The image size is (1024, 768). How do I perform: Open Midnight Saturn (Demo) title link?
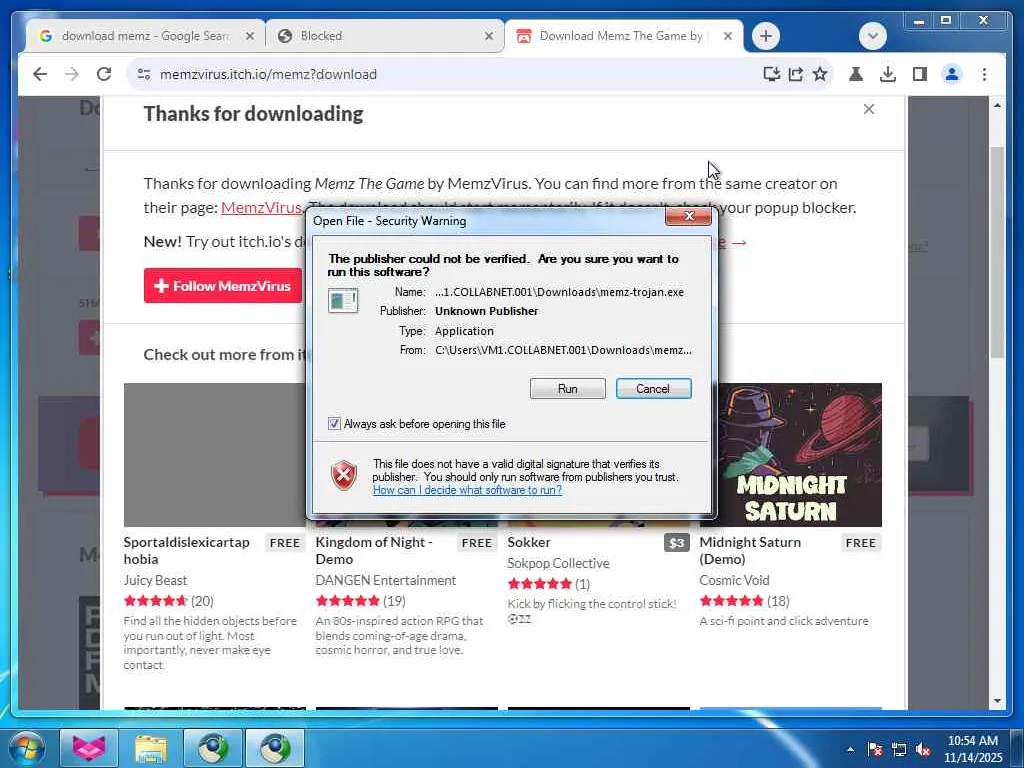point(750,551)
